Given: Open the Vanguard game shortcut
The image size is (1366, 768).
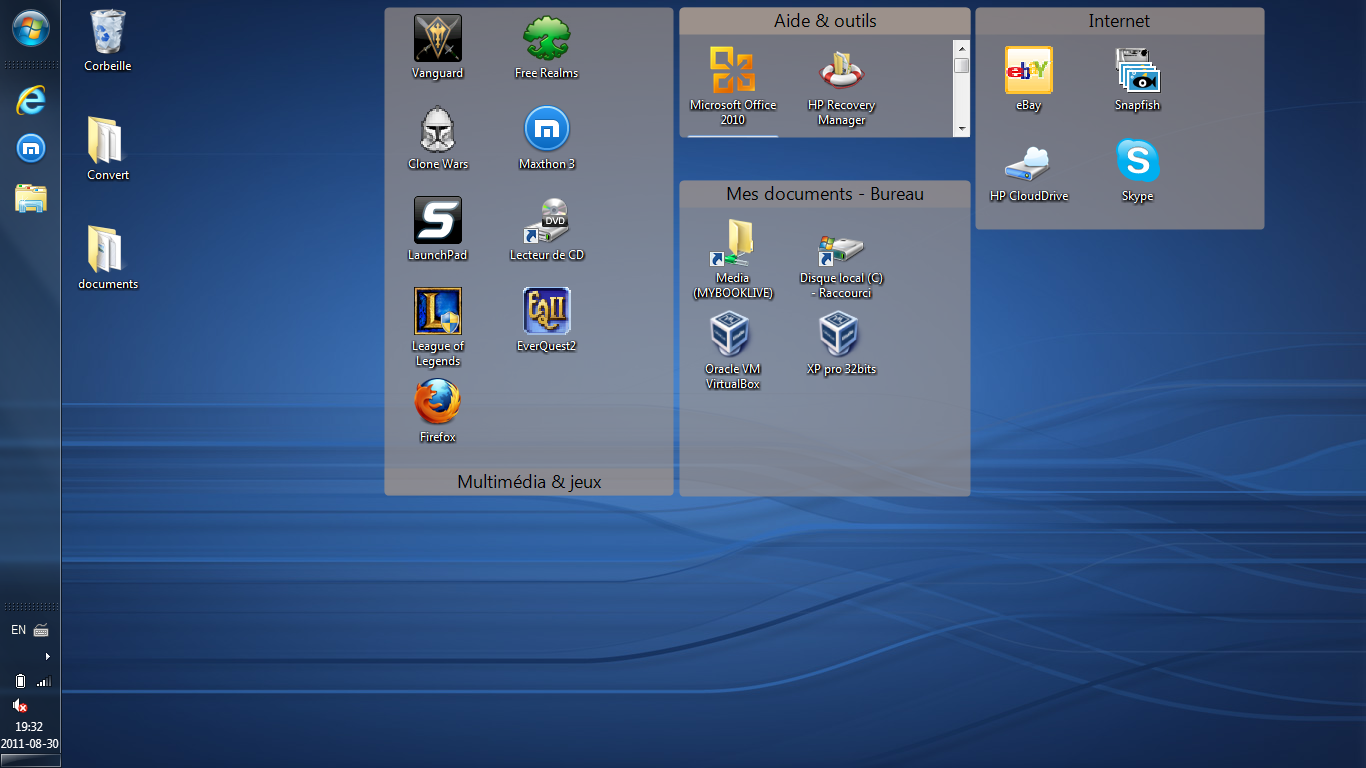Looking at the screenshot, I should pyautogui.click(x=438, y=47).
